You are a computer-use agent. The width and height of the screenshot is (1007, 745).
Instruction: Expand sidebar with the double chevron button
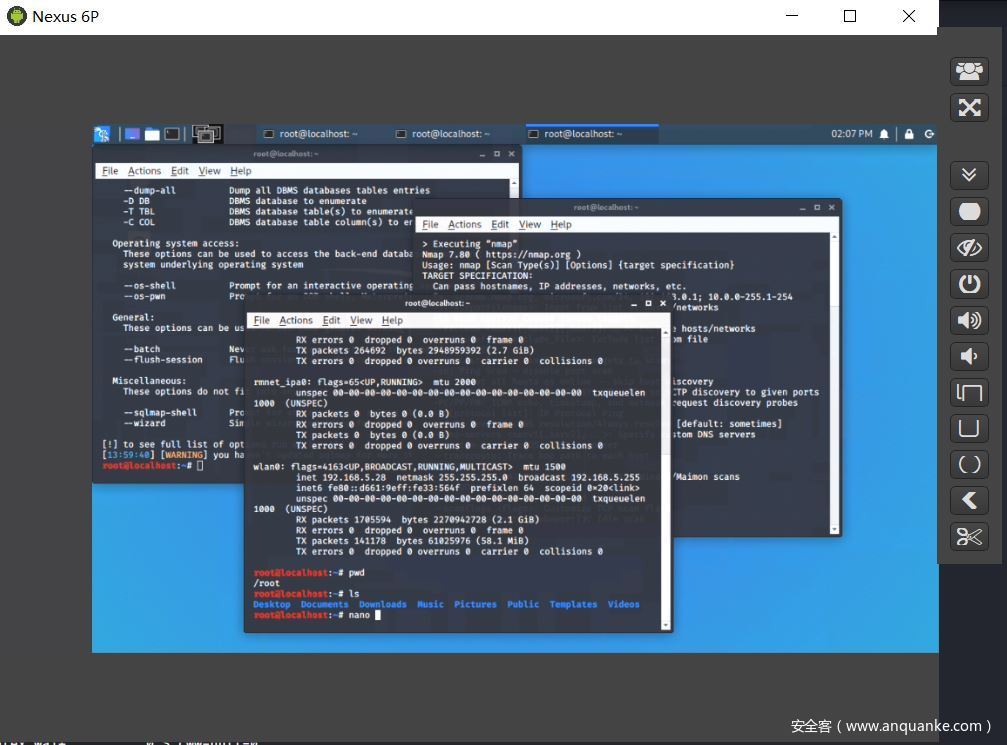968,175
